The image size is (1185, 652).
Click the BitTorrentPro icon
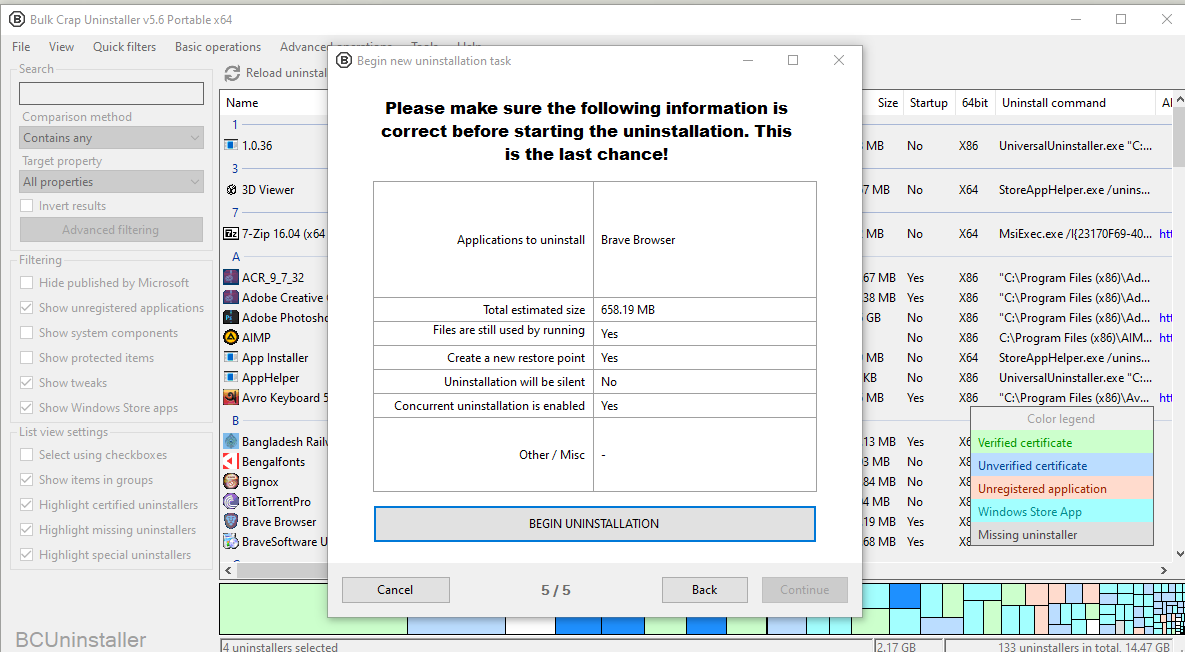point(231,501)
